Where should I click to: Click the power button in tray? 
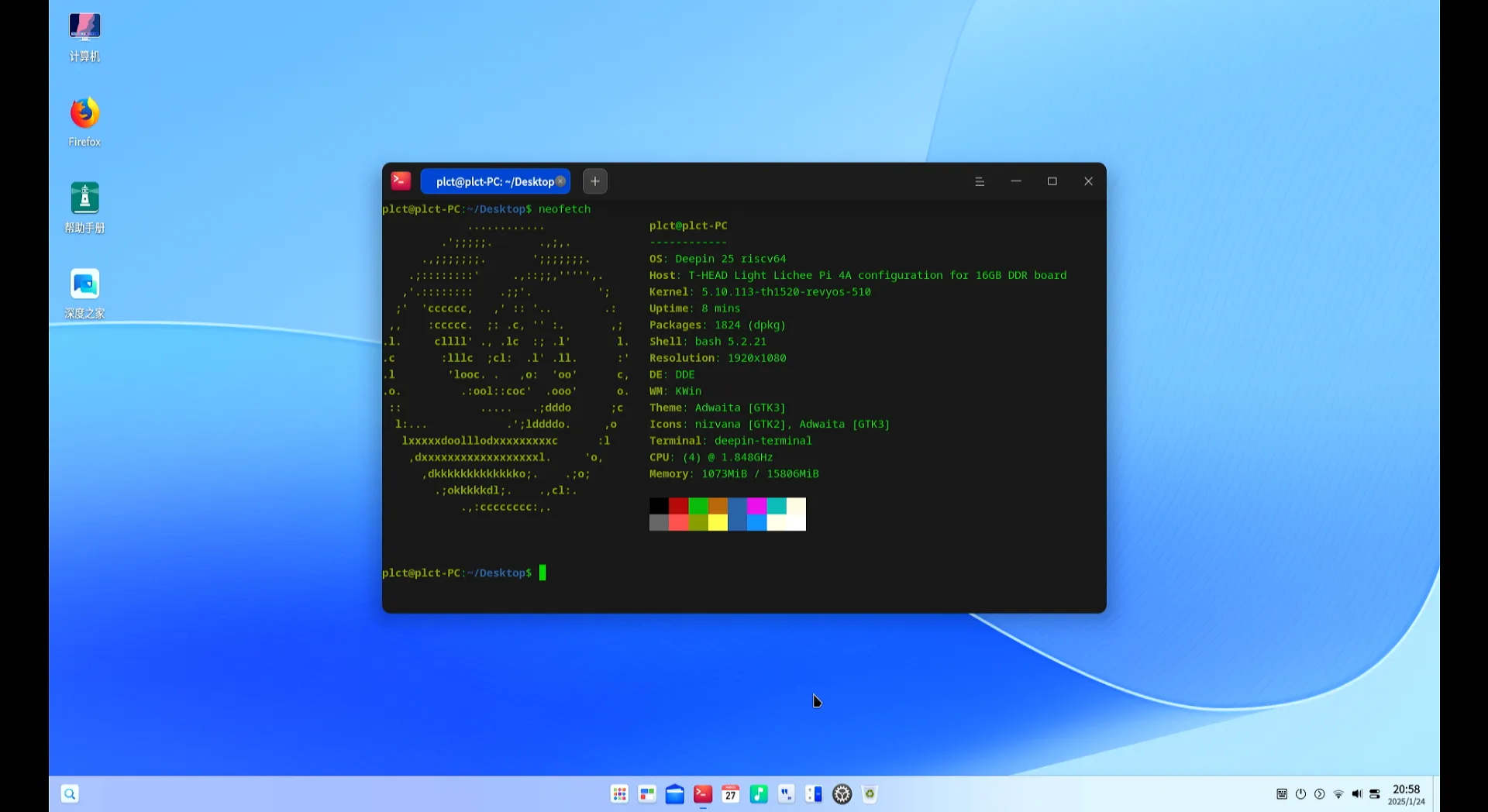1301,794
